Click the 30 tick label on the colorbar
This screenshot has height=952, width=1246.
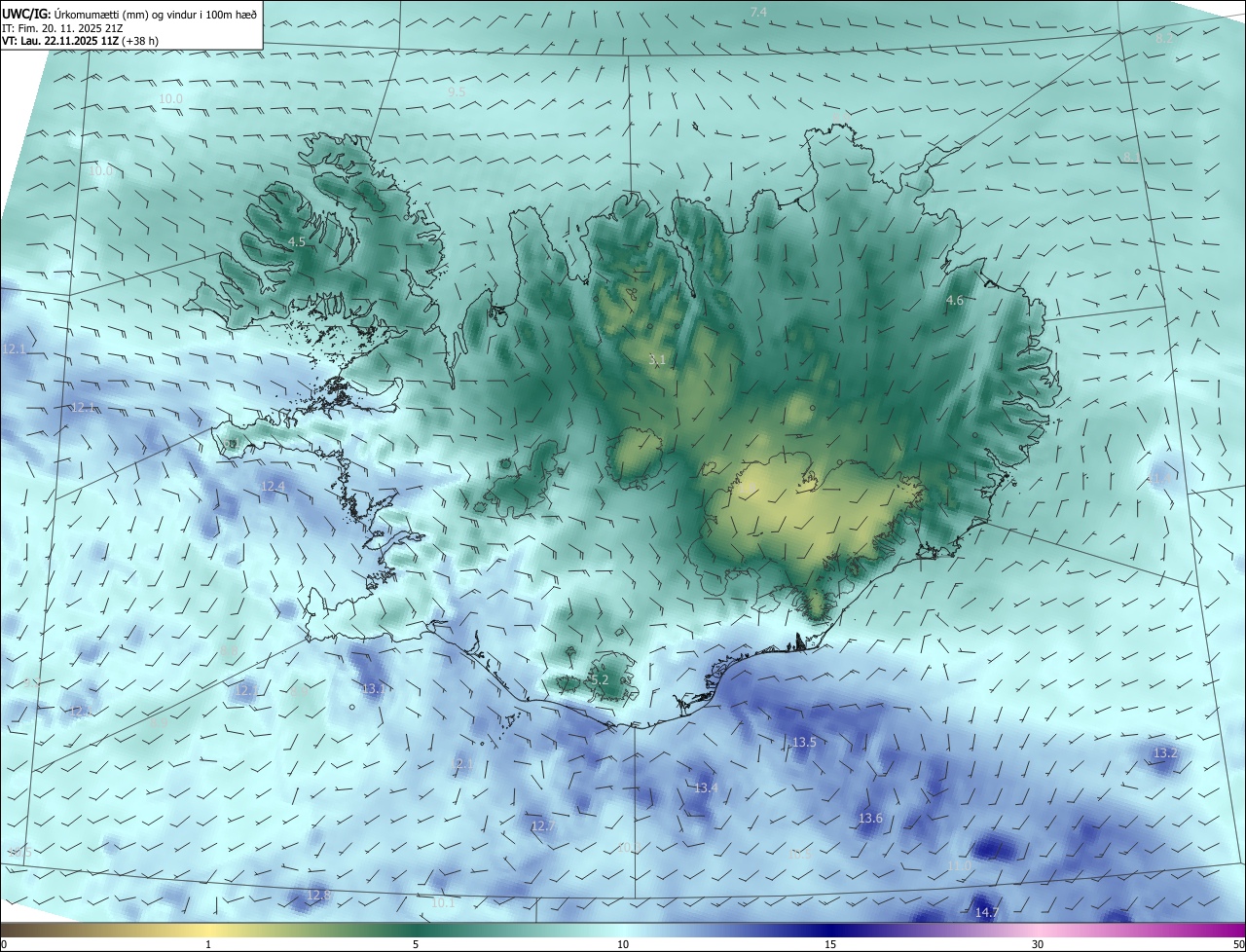click(1038, 944)
